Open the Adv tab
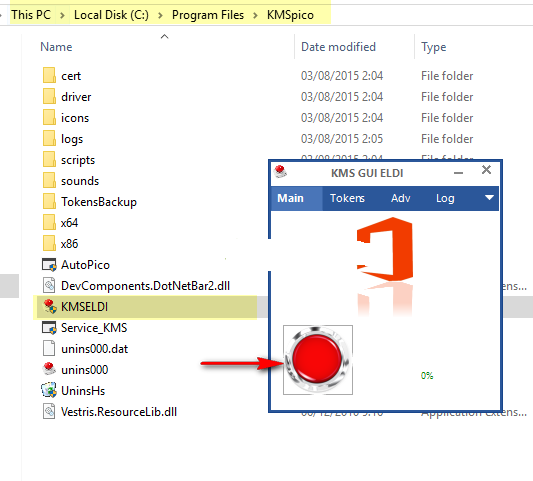533x481 pixels. 400,198
